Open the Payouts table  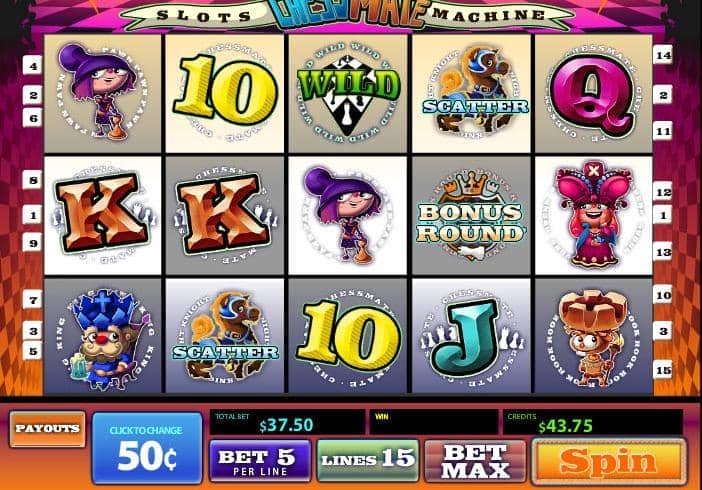tap(47, 429)
